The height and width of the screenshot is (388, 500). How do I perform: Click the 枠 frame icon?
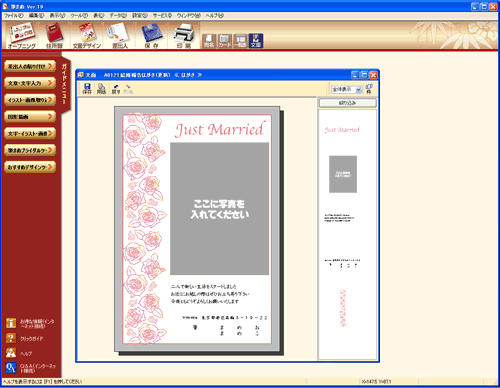369,89
